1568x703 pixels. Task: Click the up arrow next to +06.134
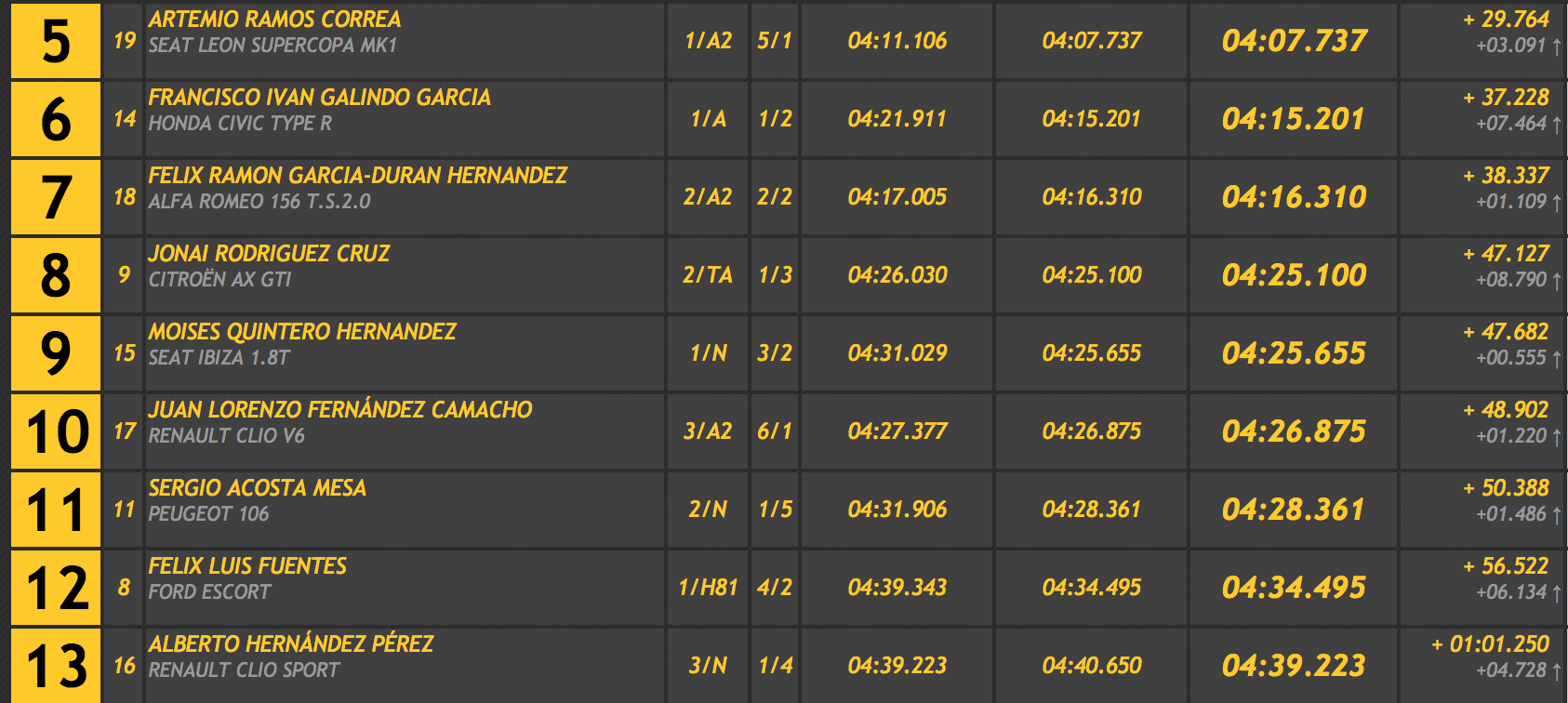pyautogui.click(x=1557, y=593)
